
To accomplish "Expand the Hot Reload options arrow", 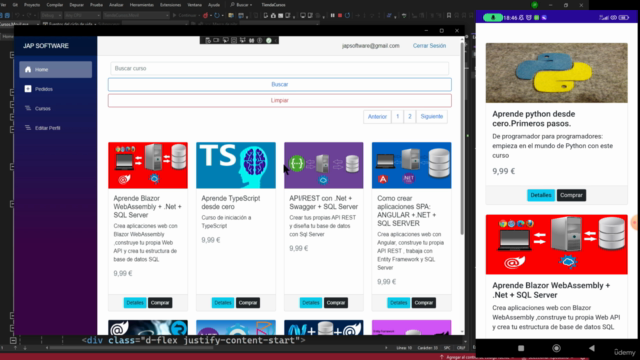I will (x=211, y=15).
